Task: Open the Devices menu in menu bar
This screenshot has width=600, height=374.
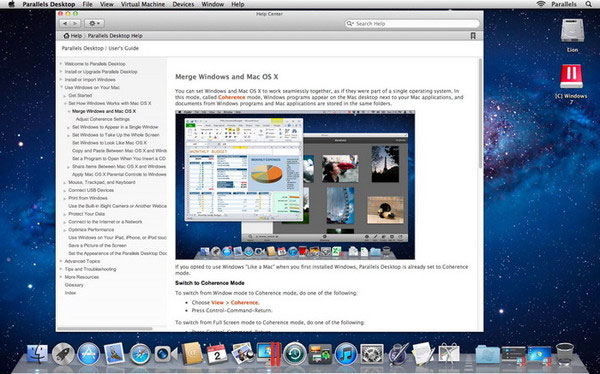Action: coord(183,4)
